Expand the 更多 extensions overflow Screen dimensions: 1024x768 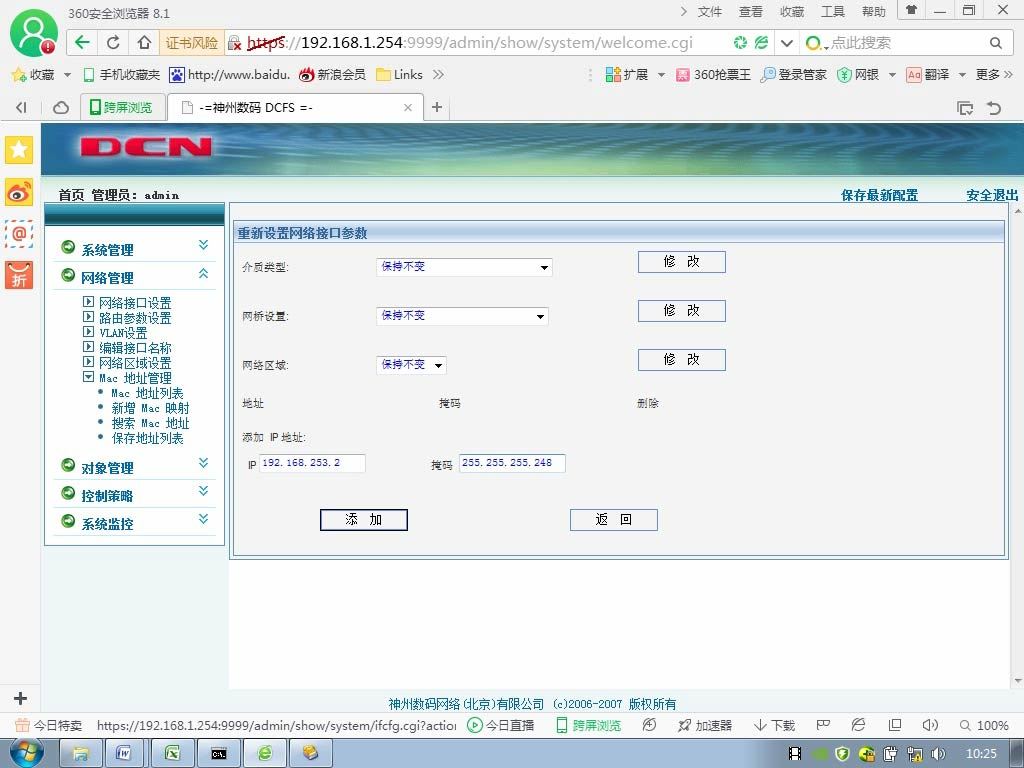[x=994, y=75]
